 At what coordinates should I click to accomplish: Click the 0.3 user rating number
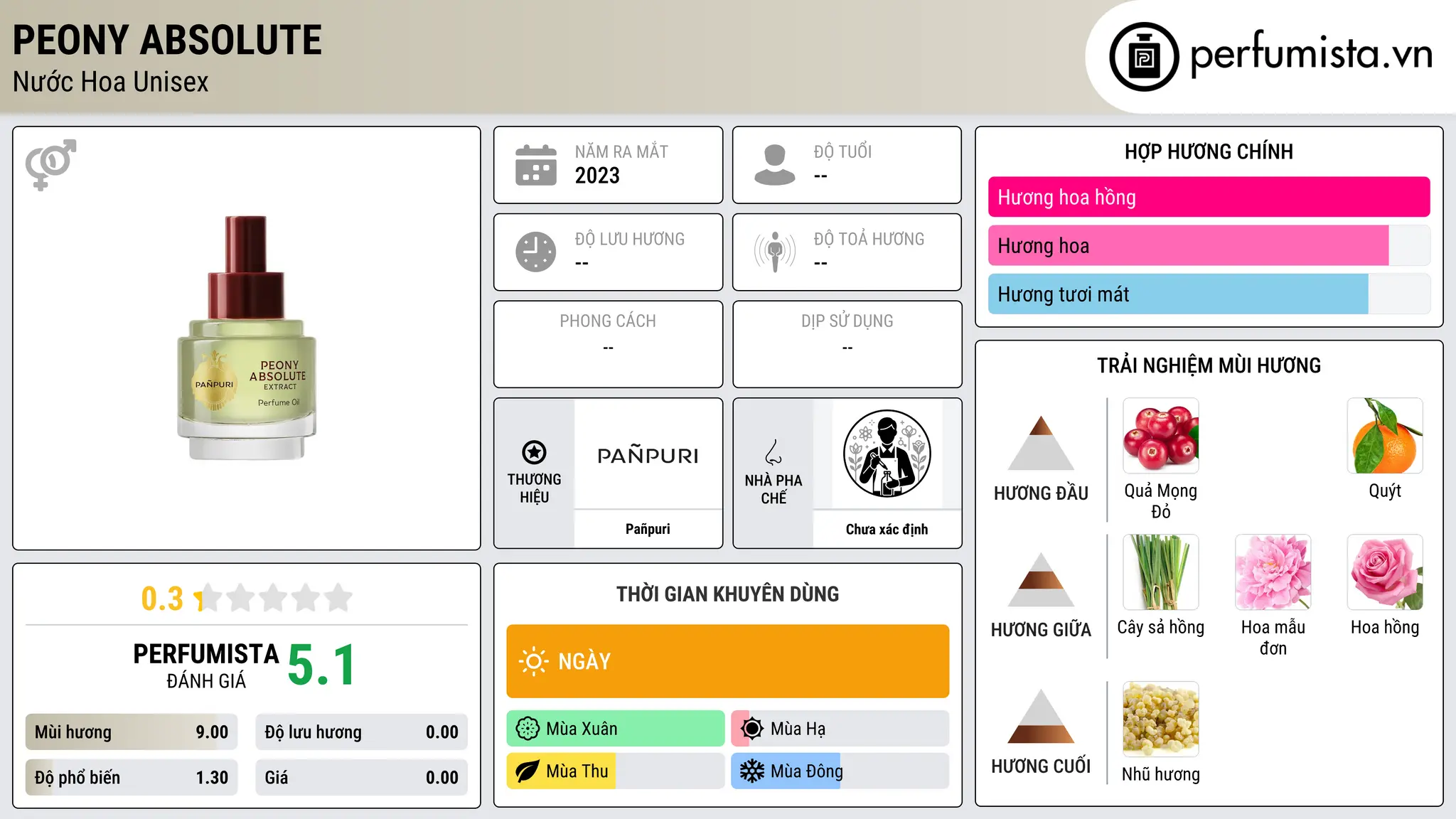point(162,599)
